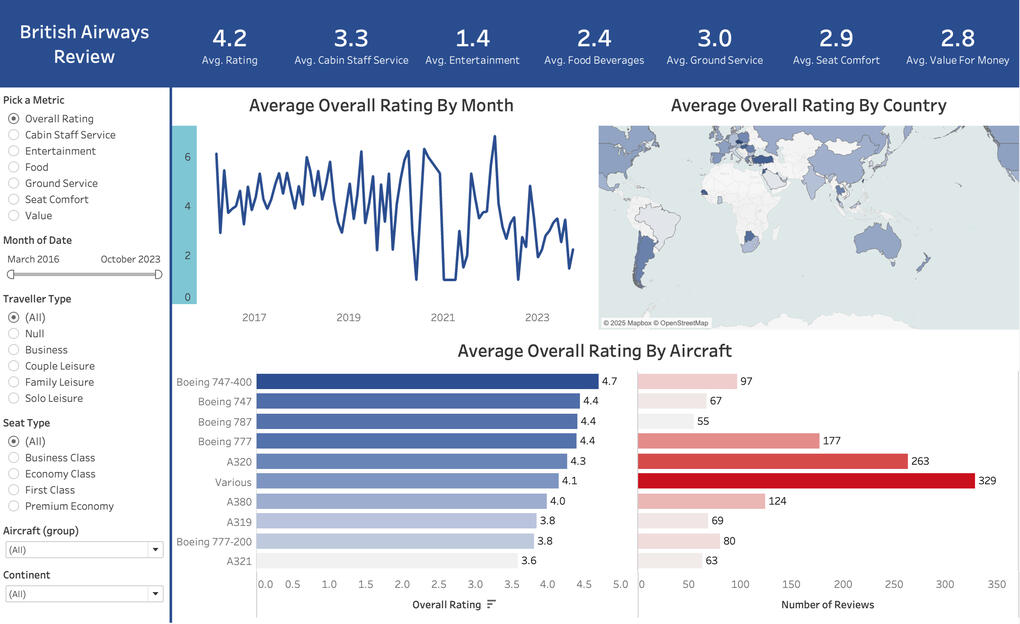This screenshot has width=1020, height=624.
Task: Click the Average Overall Rating By Country title
Action: (x=809, y=105)
